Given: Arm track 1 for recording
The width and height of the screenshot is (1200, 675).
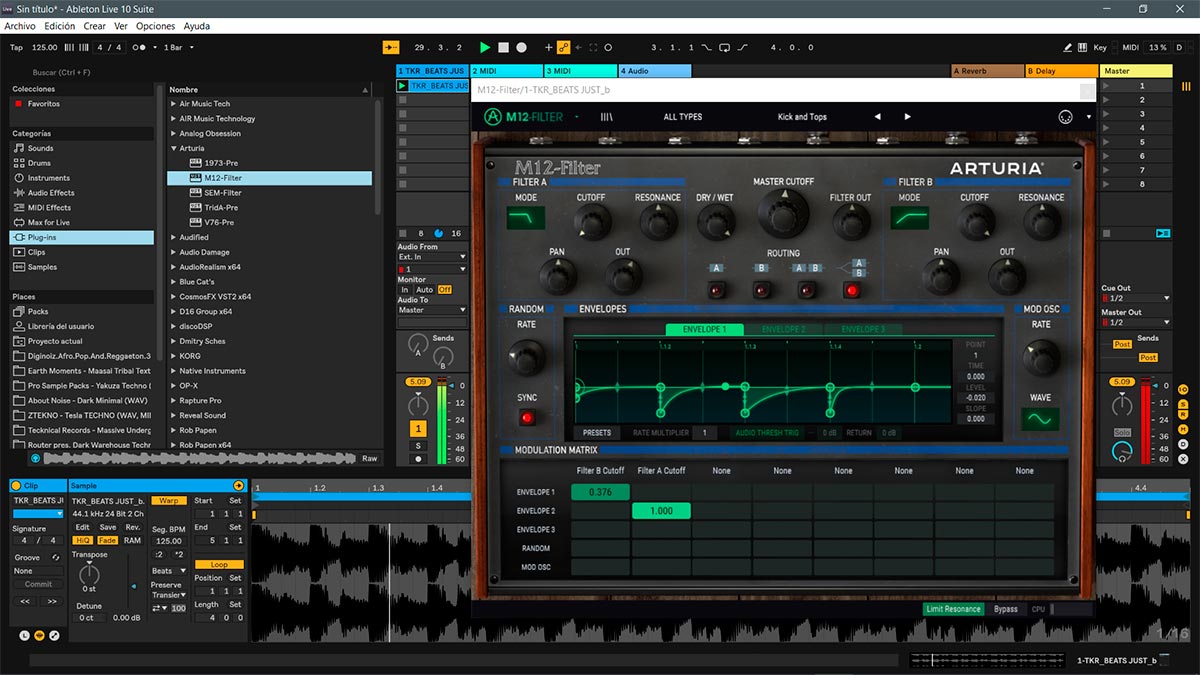Looking at the screenshot, I should 418,458.
